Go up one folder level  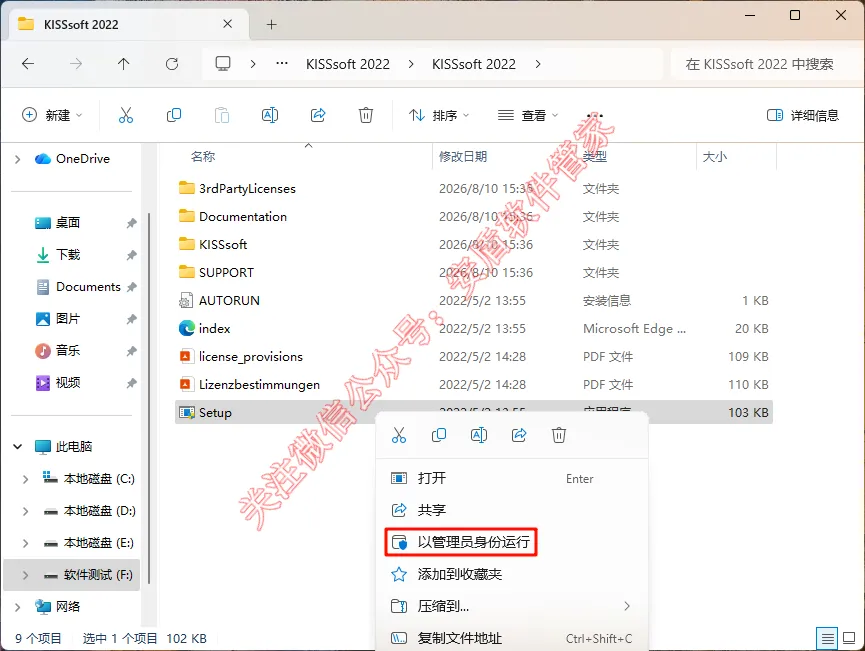(124, 64)
